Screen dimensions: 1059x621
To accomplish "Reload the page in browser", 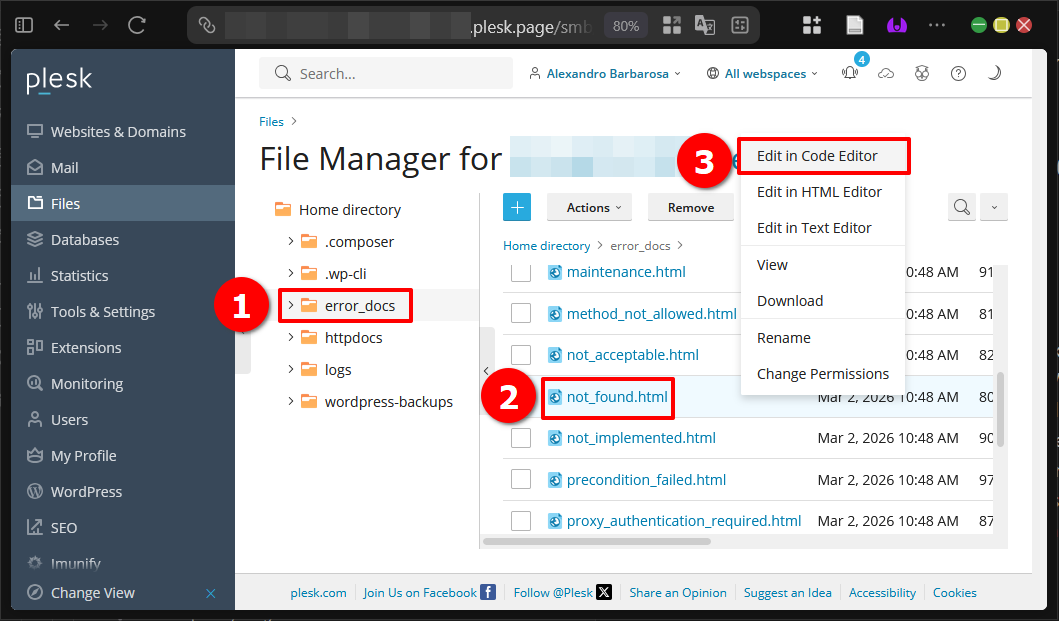I will pyautogui.click(x=137, y=26).
